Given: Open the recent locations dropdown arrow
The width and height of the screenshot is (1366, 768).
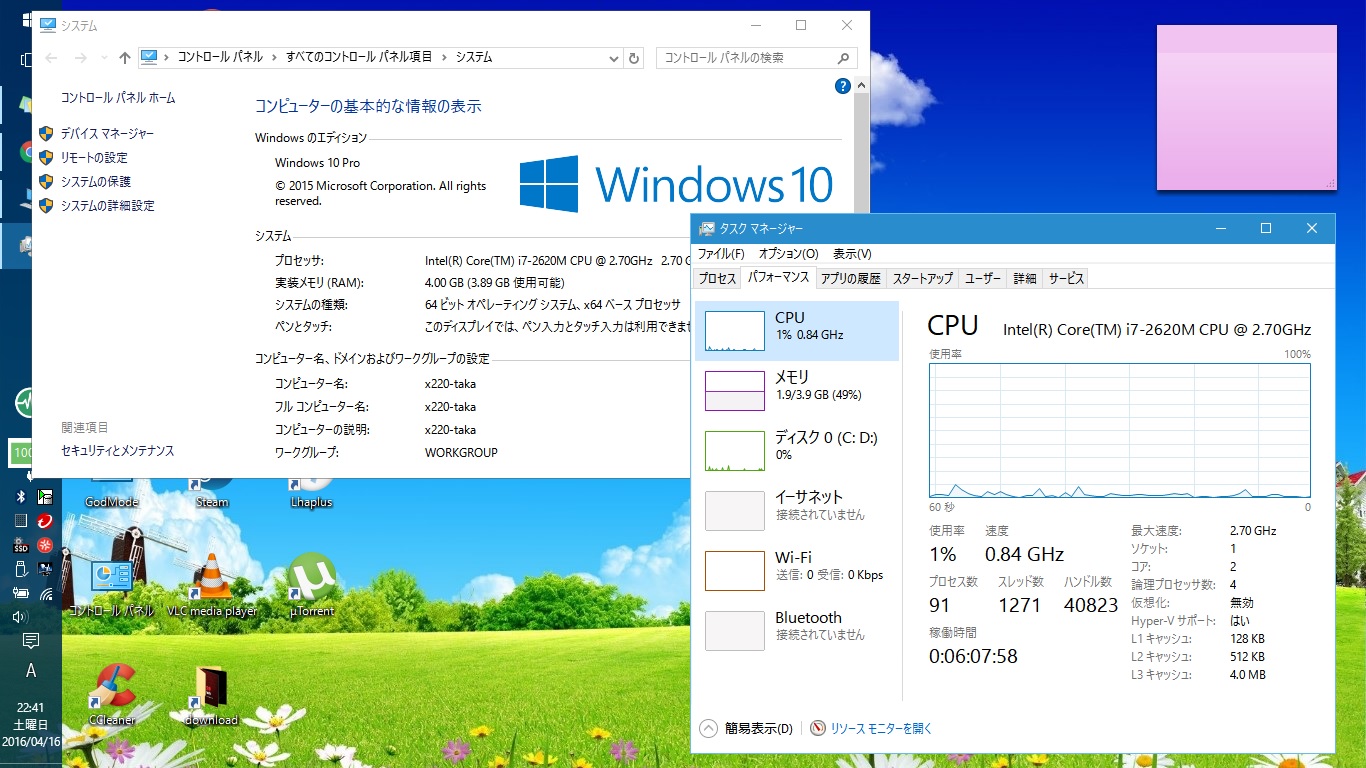Looking at the screenshot, I should [x=103, y=58].
